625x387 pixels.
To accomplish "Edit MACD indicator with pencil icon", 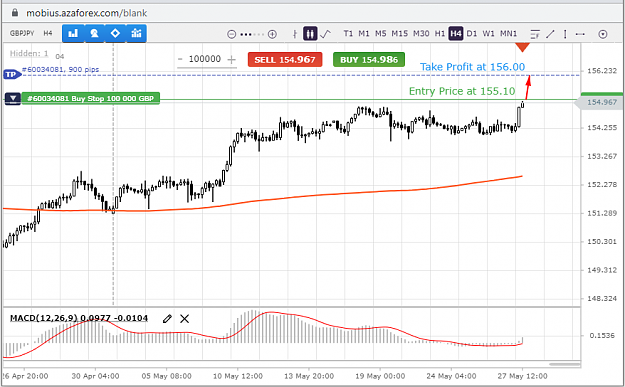I will click(x=167, y=318).
